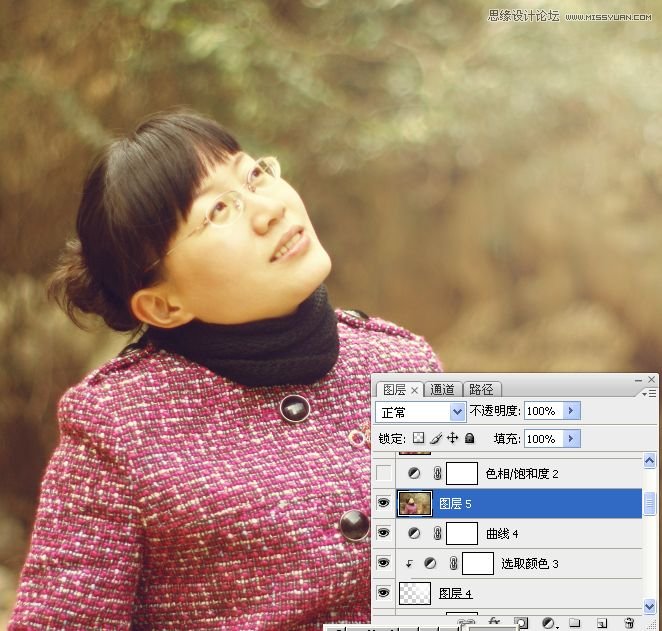Image resolution: width=662 pixels, height=631 pixels.
Task: Select the 图层 5 photo thumbnail
Action: [415, 503]
